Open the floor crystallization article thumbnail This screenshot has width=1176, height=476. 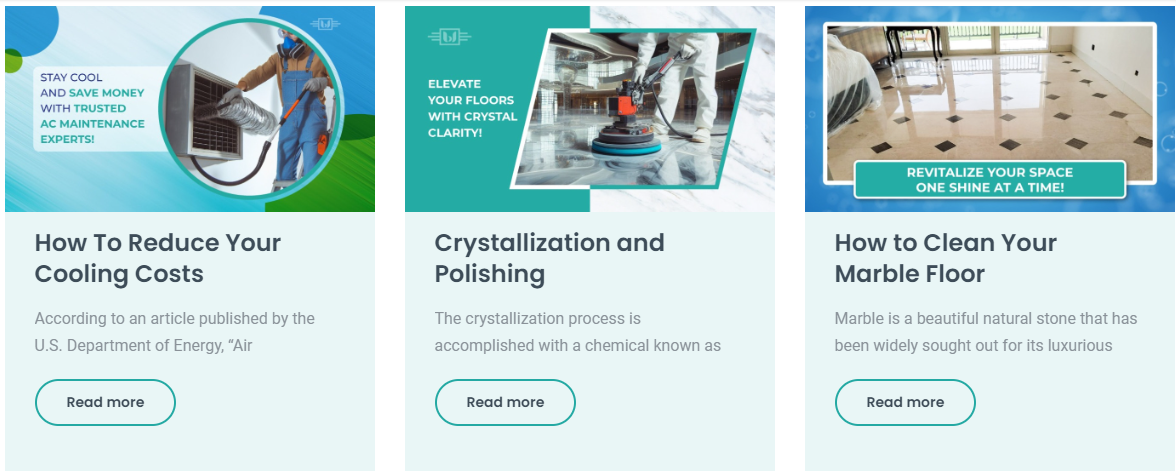[590, 109]
